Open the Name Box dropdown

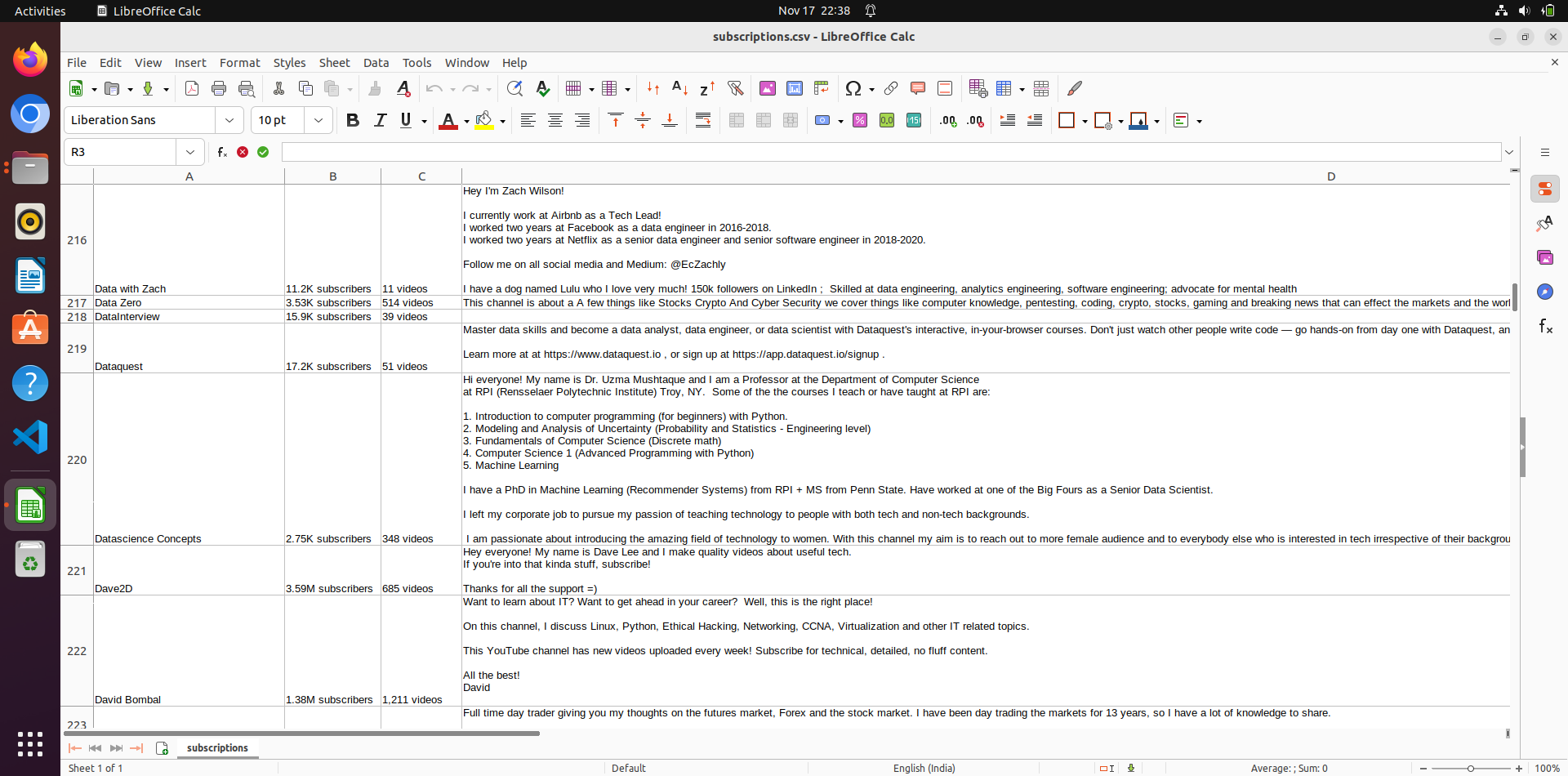190,151
